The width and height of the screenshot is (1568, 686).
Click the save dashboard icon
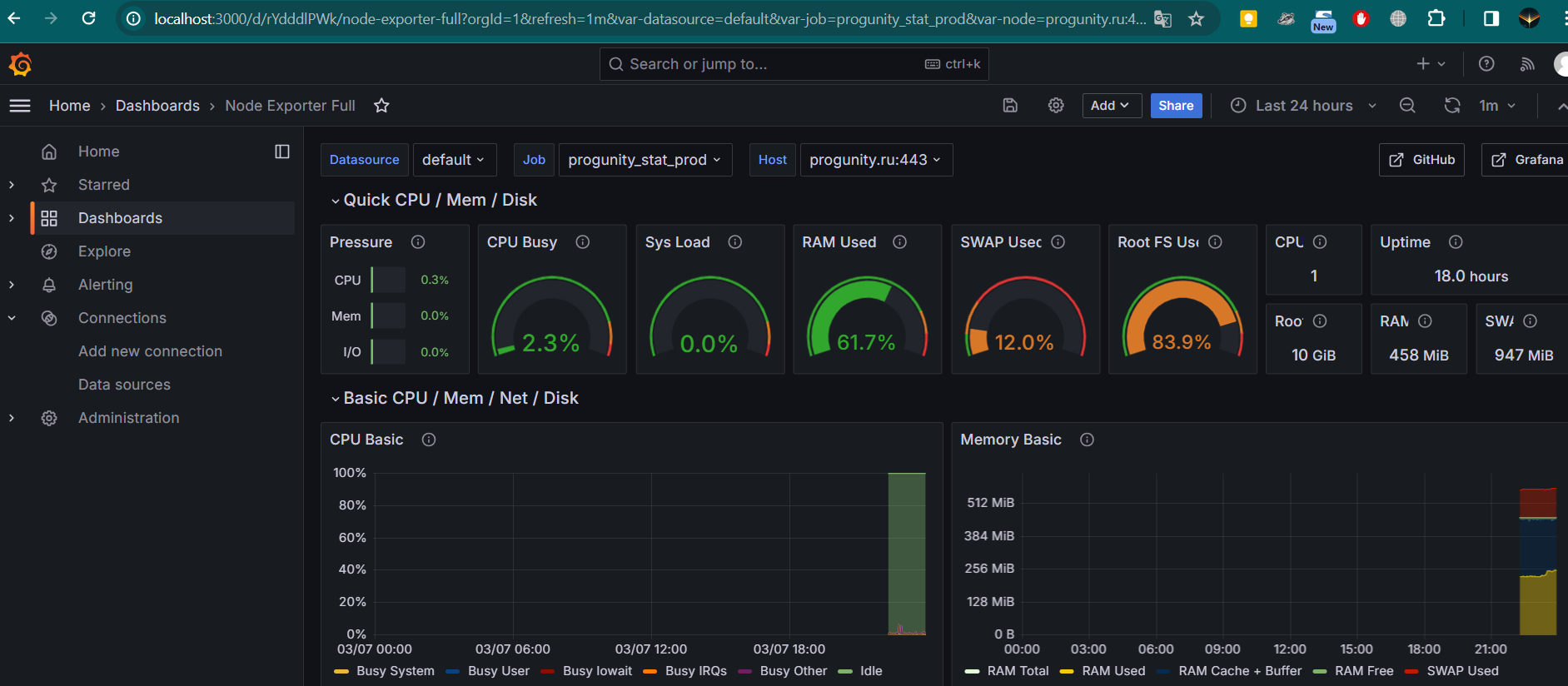point(1010,106)
